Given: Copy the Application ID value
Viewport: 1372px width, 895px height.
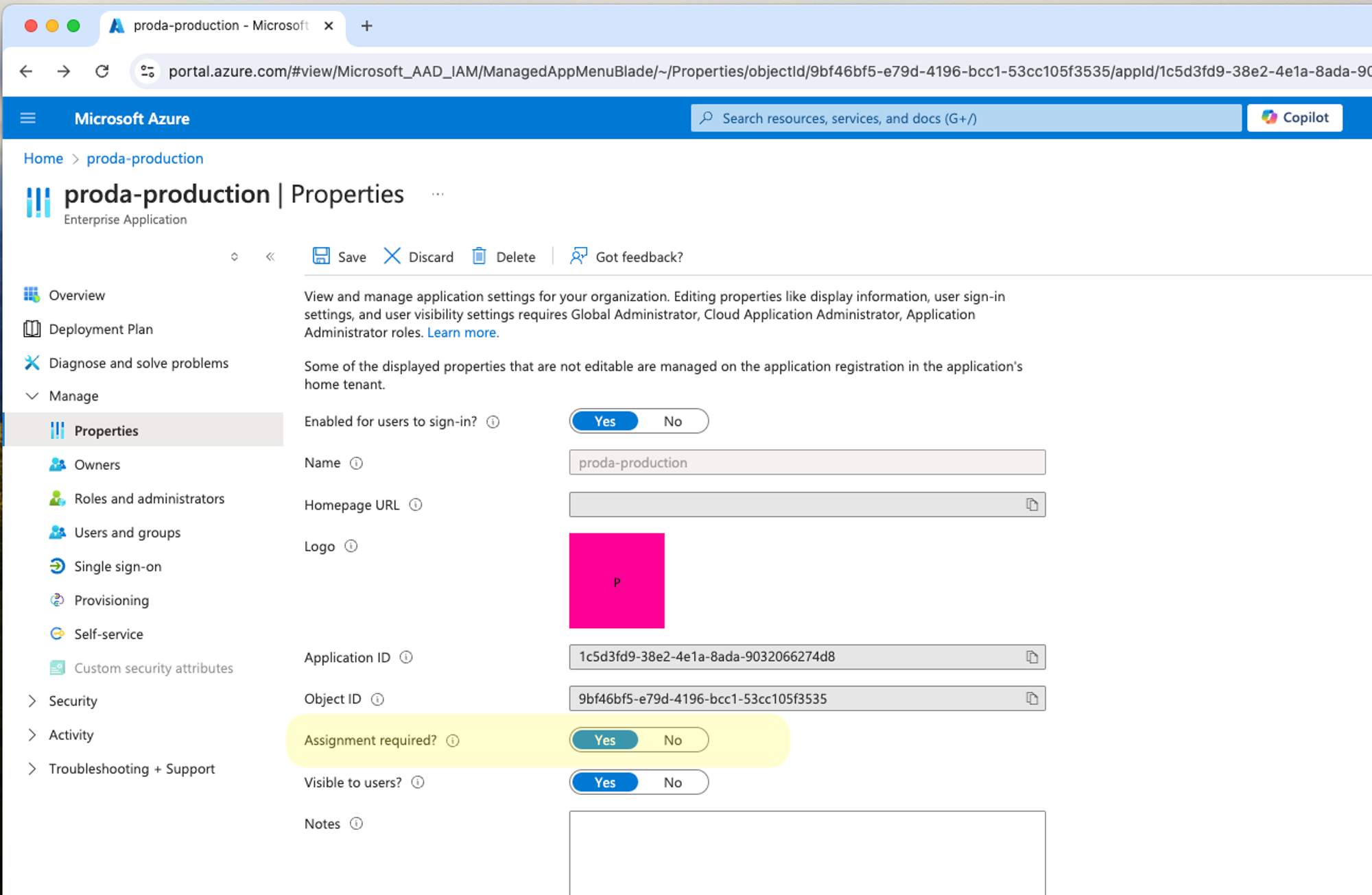Looking at the screenshot, I should click(x=1032, y=656).
